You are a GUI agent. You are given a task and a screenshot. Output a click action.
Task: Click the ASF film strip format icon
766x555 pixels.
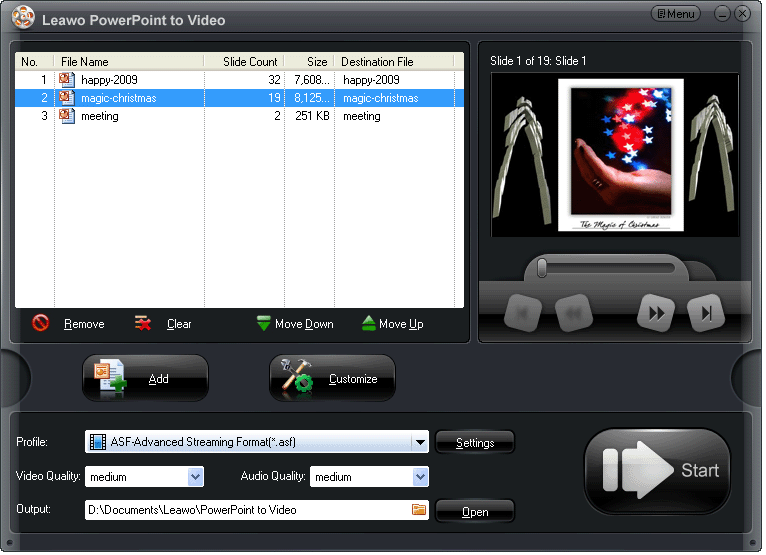tap(98, 442)
